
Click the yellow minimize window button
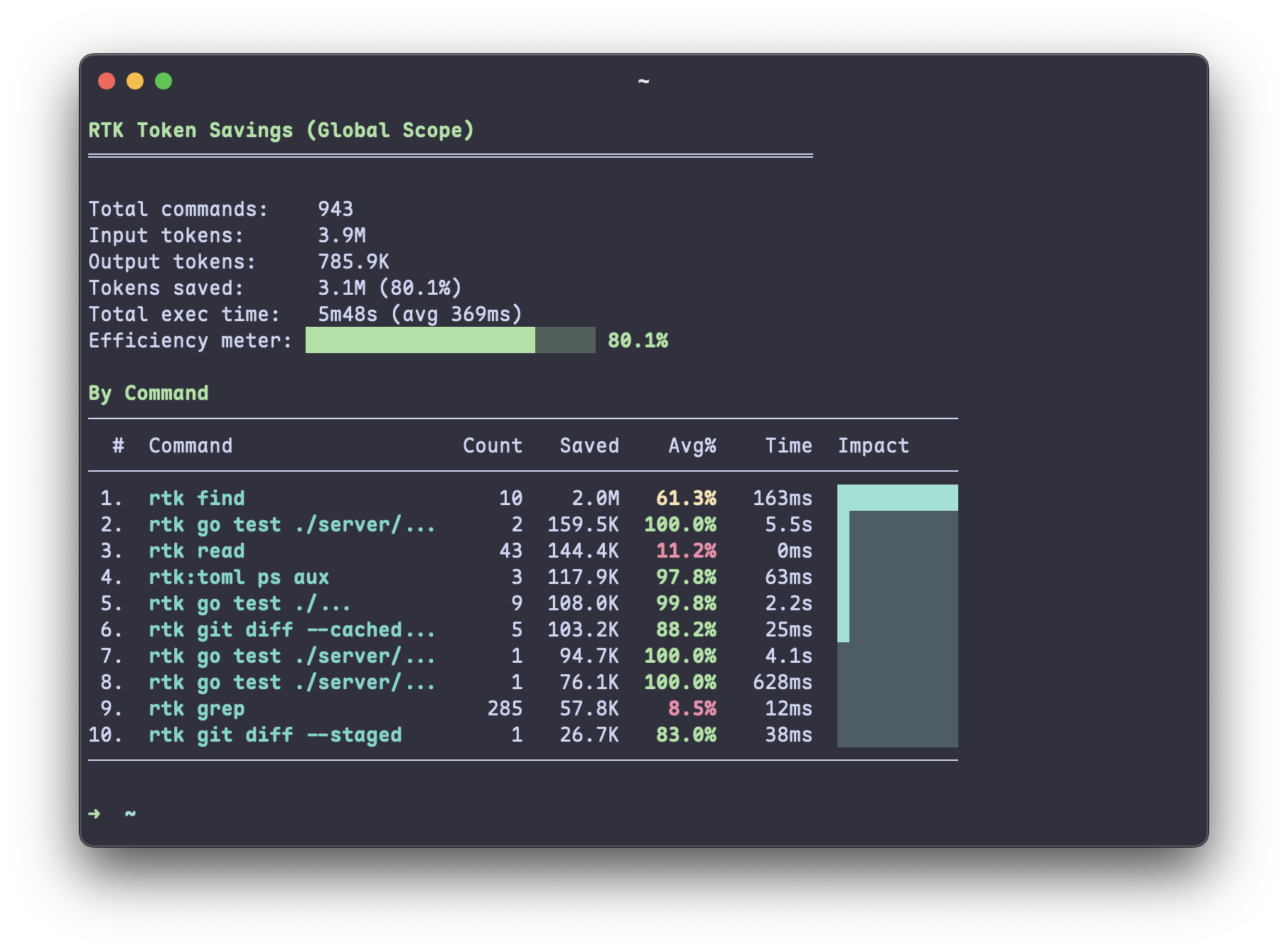click(x=135, y=81)
